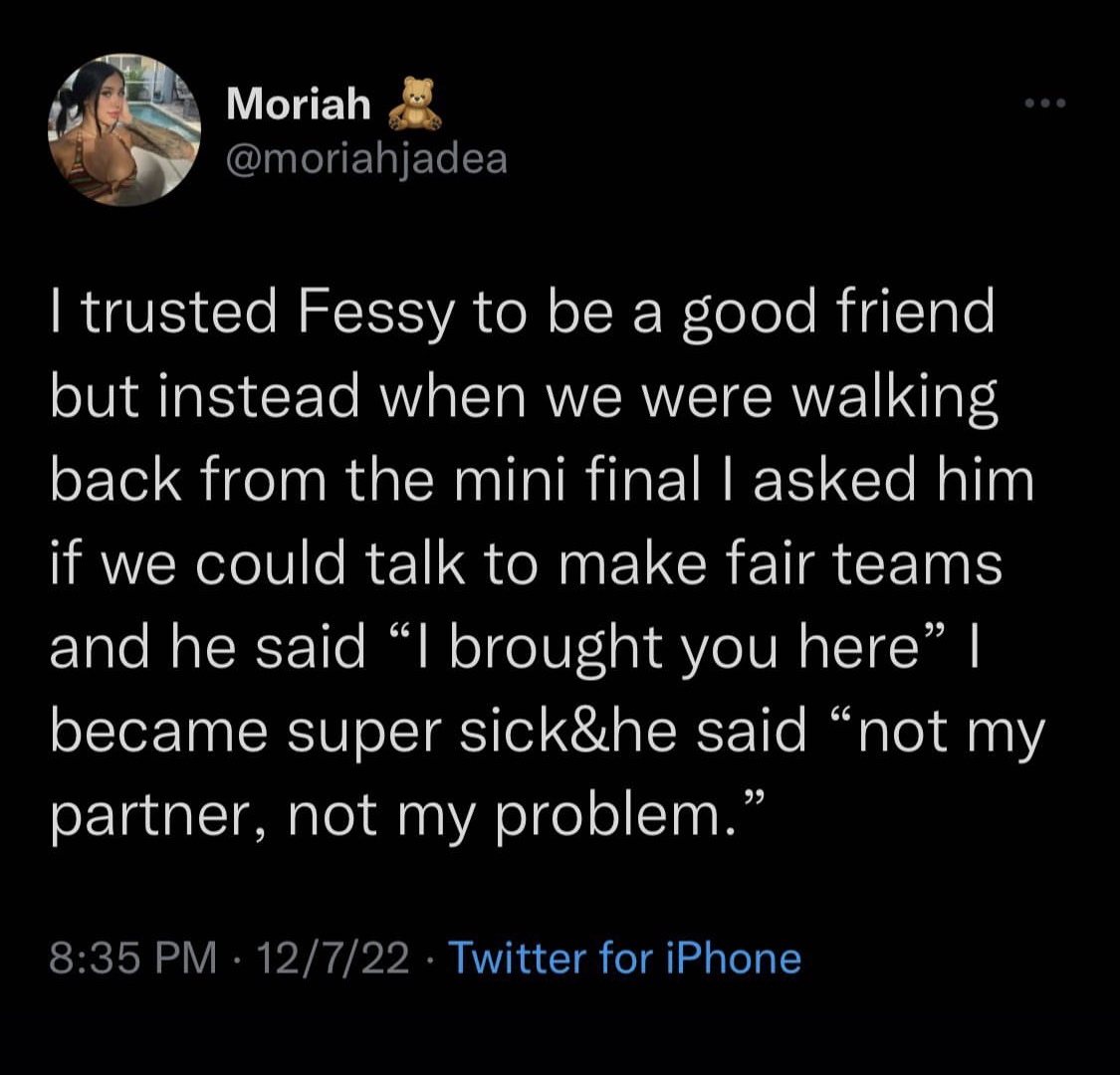Image resolution: width=1120 pixels, height=1075 pixels.
Task: Click the word "partner," on last line
Action: click(158, 816)
